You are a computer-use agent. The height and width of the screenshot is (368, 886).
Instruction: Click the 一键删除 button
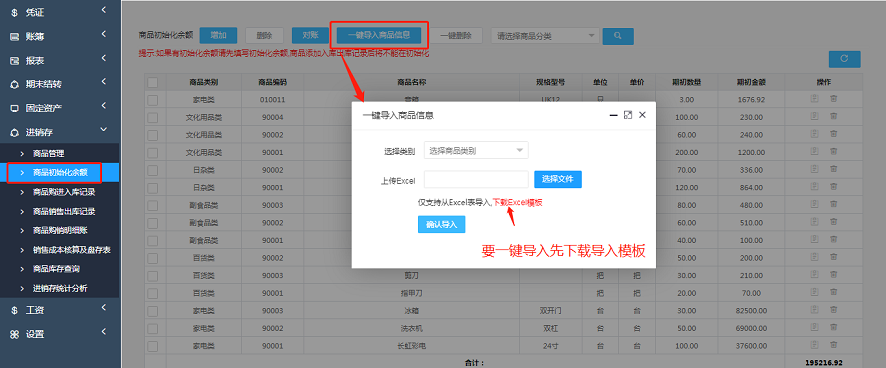pyautogui.click(x=455, y=35)
